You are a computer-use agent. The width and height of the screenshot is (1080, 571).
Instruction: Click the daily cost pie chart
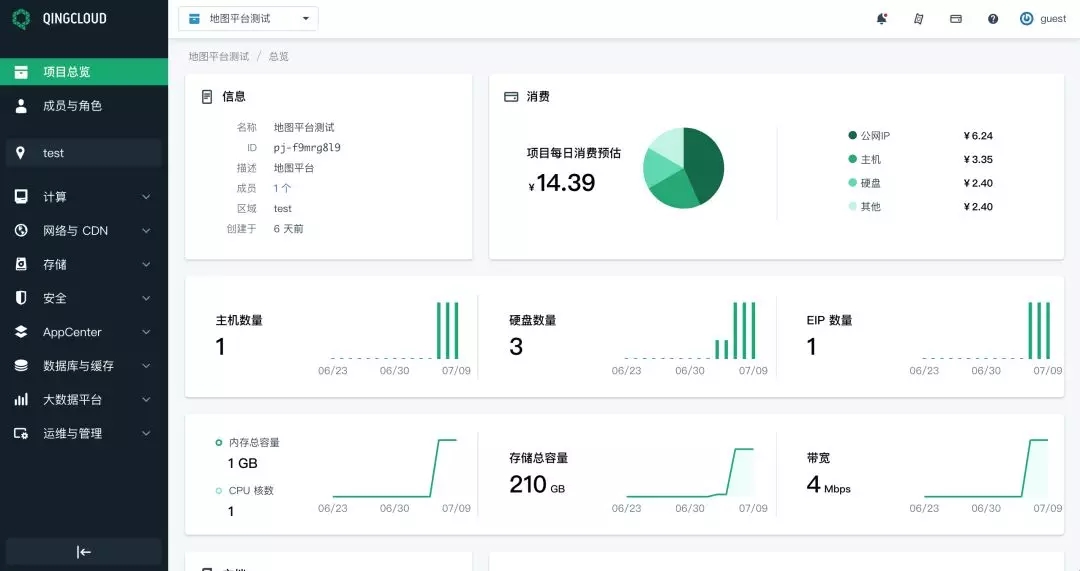(x=683, y=168)
